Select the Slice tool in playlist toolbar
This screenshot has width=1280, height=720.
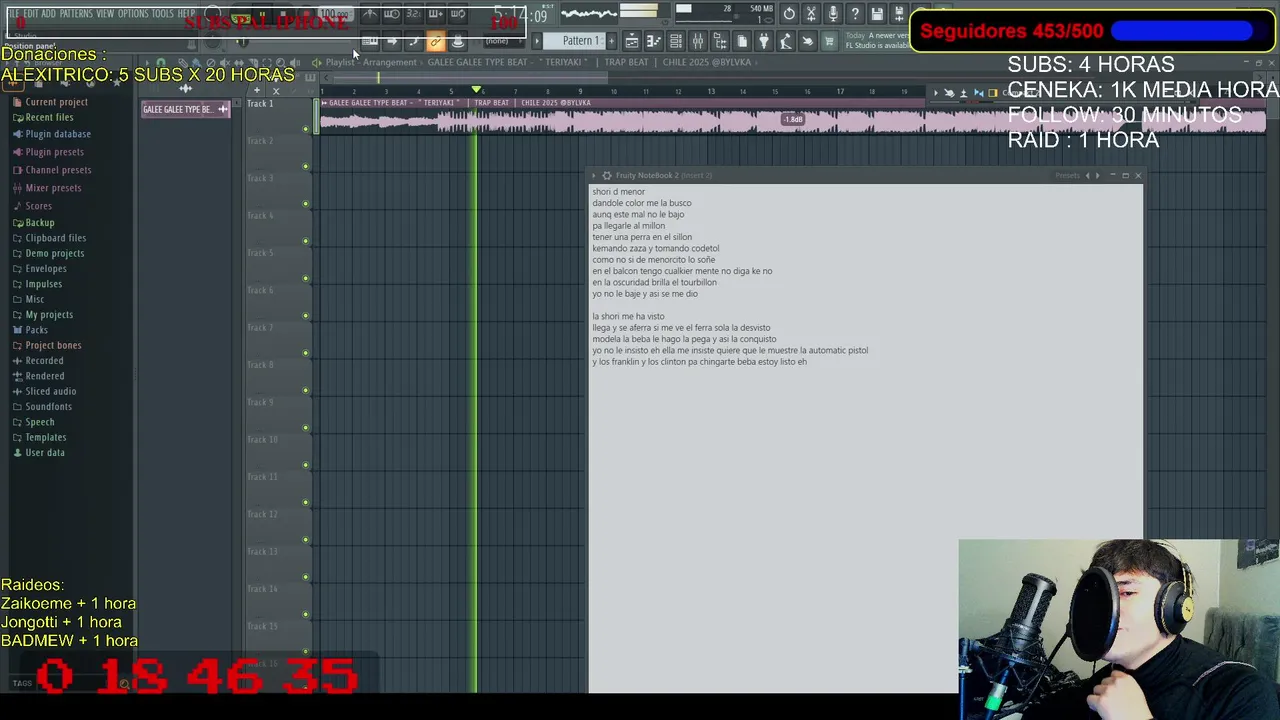pos(254,63)
